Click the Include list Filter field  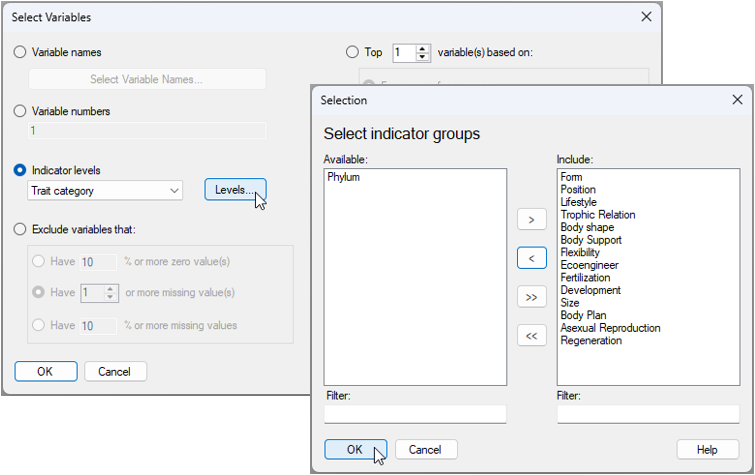[x=647, y=413]
